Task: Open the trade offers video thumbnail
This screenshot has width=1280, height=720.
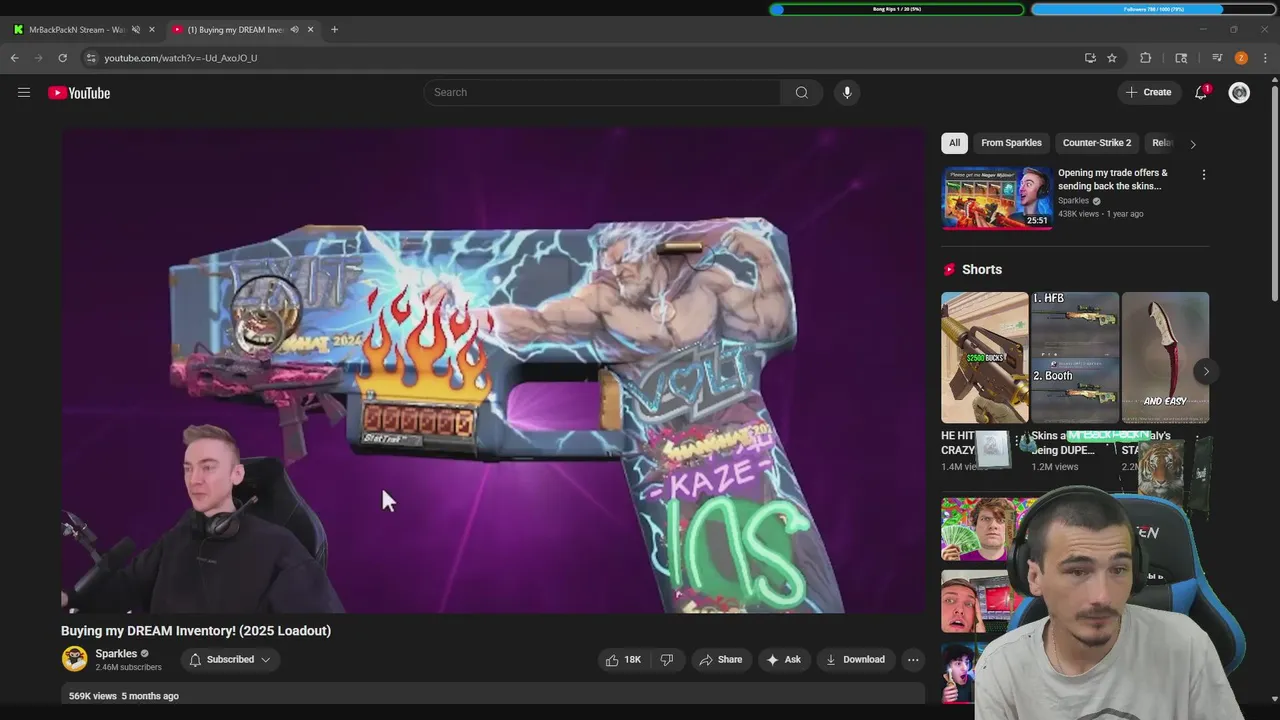Action: point(997,198)
